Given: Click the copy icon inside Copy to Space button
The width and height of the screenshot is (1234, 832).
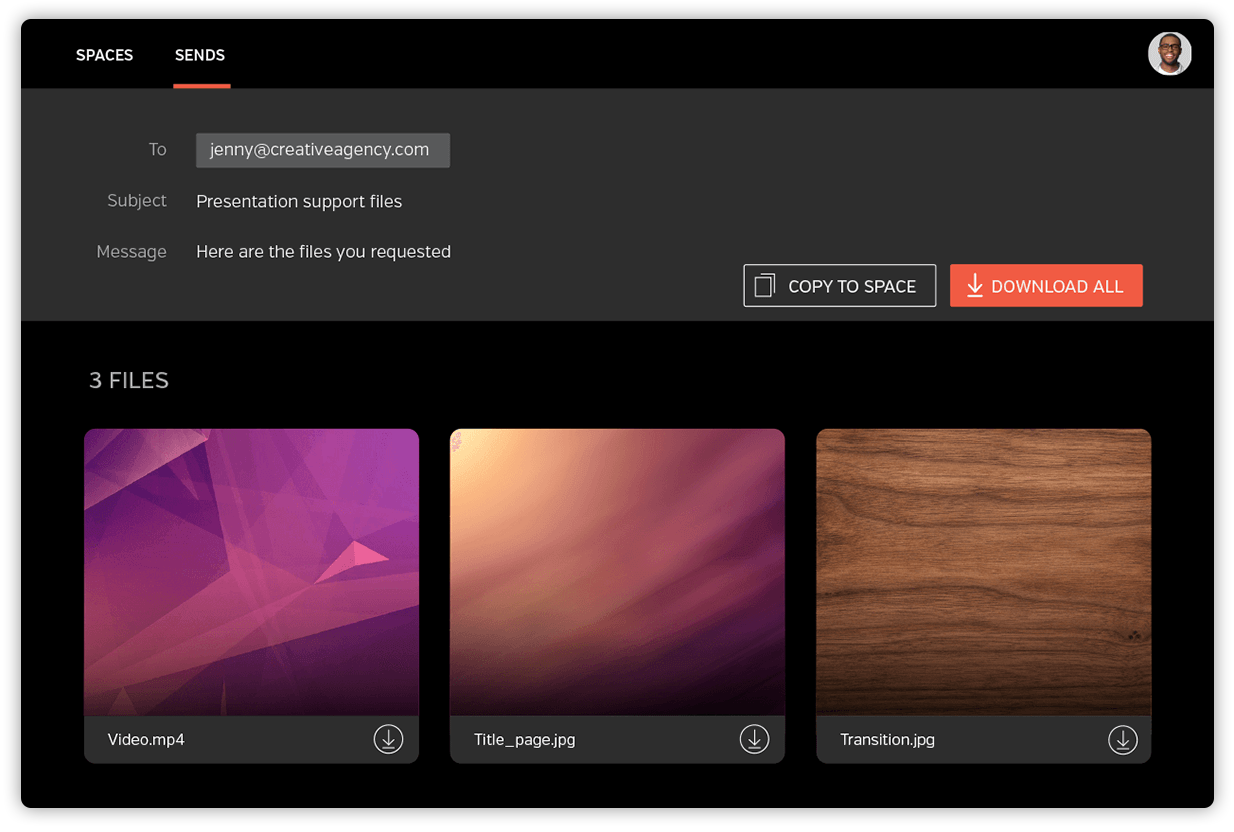Looking at the screenshot, I should pos(764,285).
